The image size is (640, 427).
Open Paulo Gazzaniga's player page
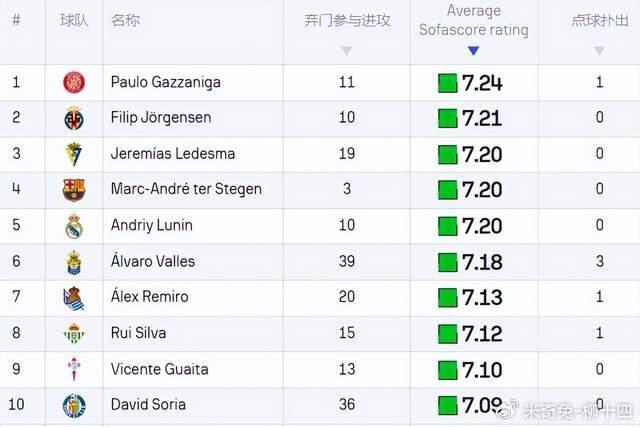point(166,82)
